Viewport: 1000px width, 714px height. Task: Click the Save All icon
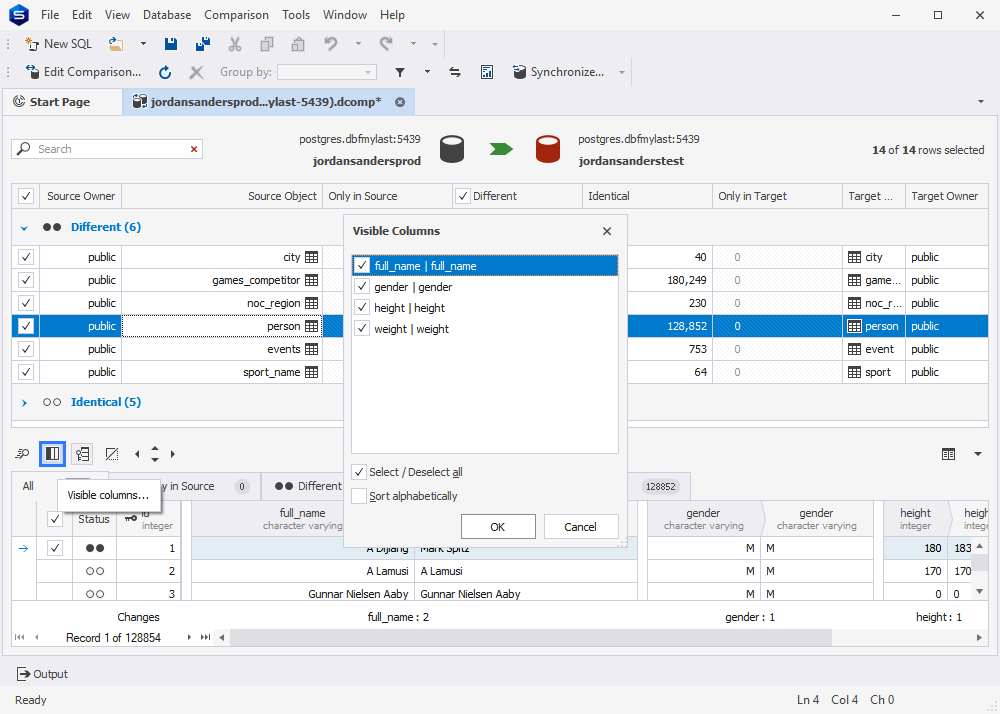(x=203, y=44)
